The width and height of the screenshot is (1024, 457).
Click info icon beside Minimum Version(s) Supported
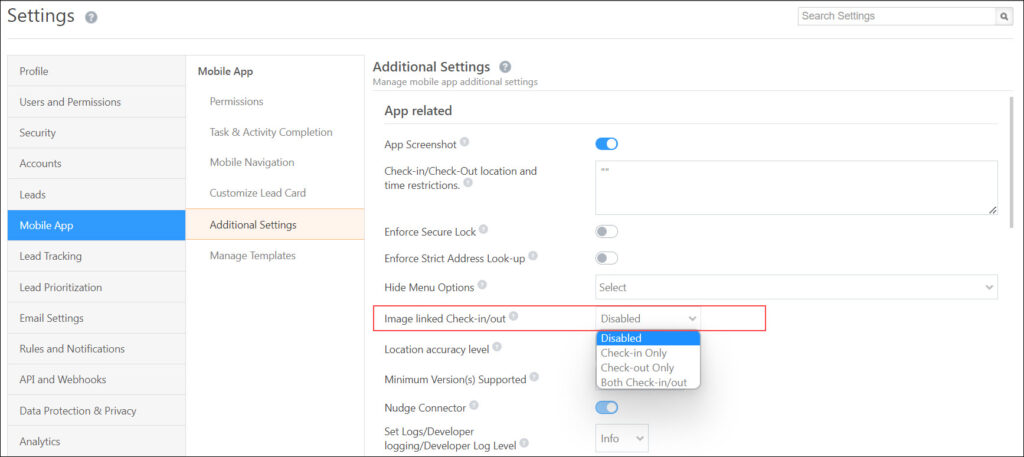(534, 377)
